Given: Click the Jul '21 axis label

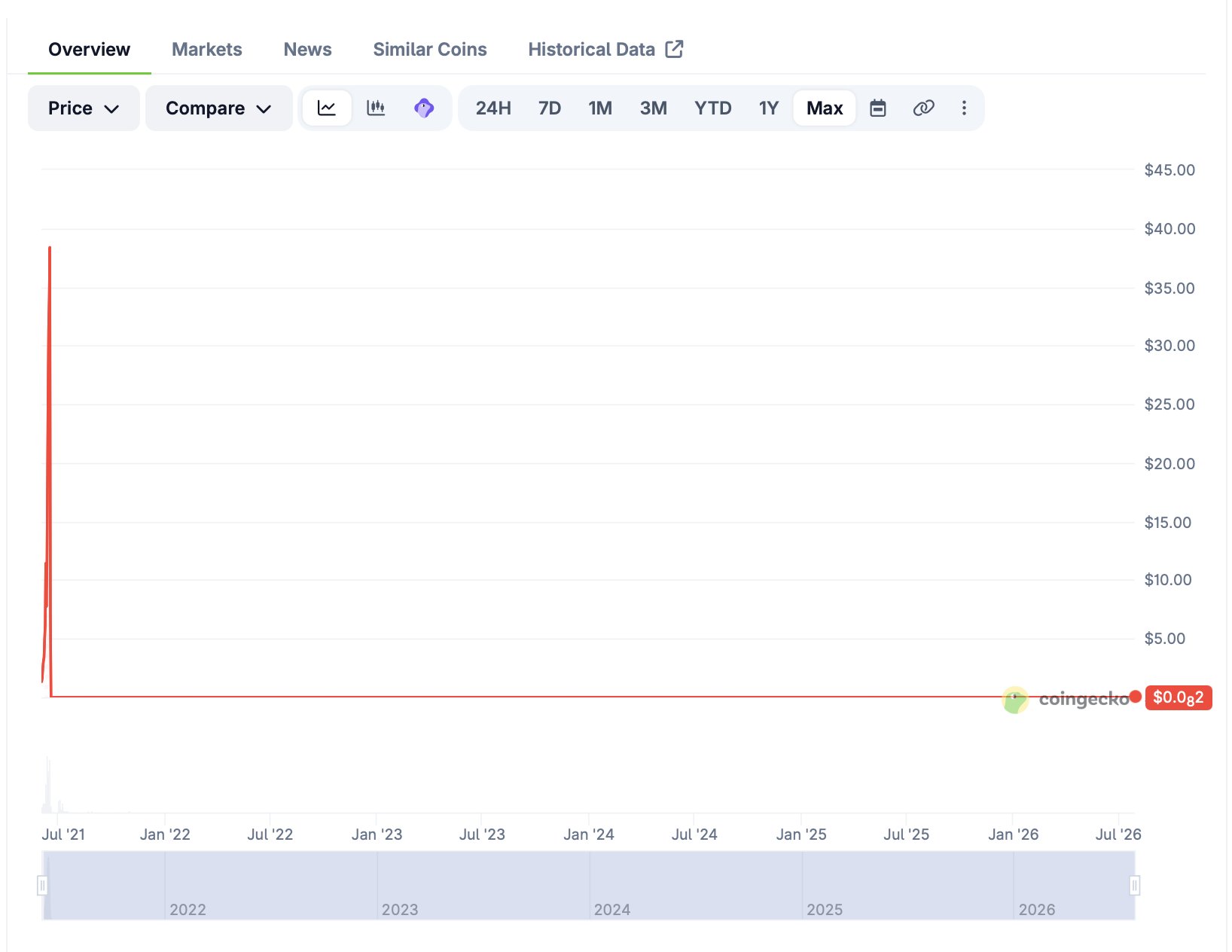Looking at the screenshot, I should (x=63, y=835).
